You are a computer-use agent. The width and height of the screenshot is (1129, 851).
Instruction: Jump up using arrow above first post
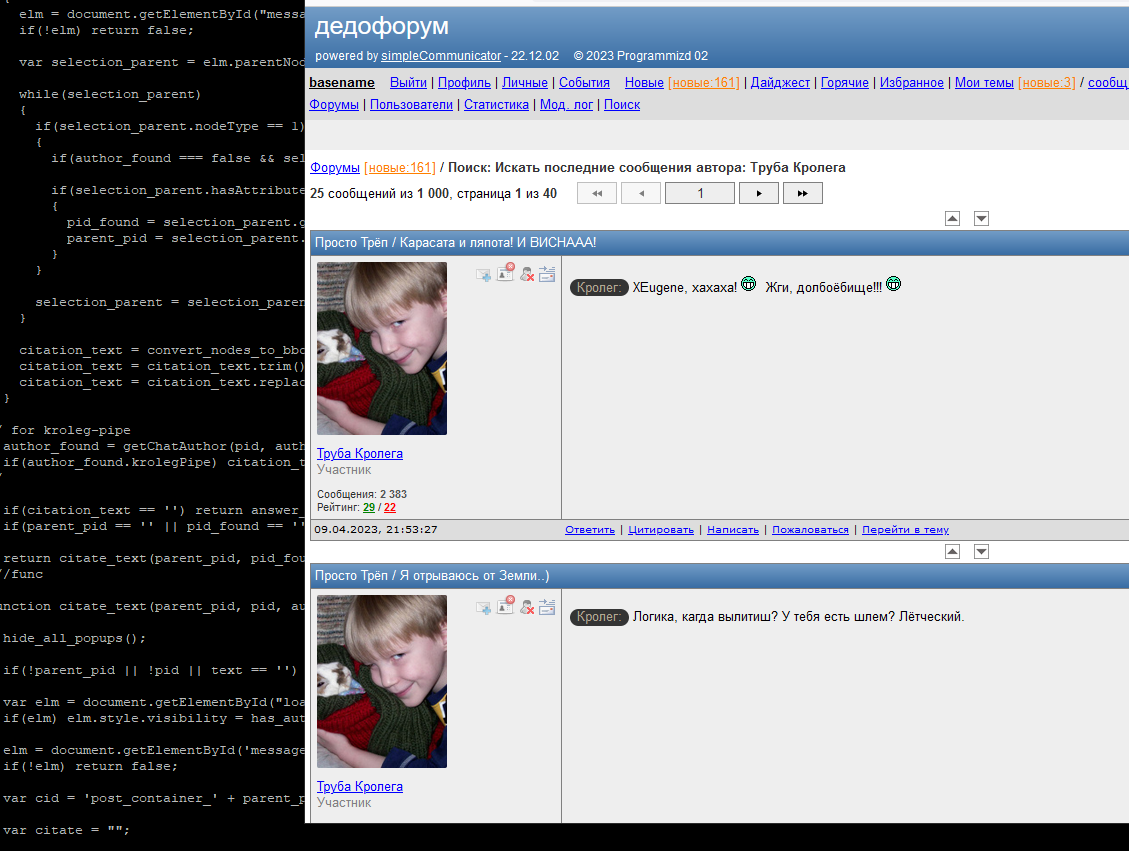pyautogui.click(x=952, y=218)
